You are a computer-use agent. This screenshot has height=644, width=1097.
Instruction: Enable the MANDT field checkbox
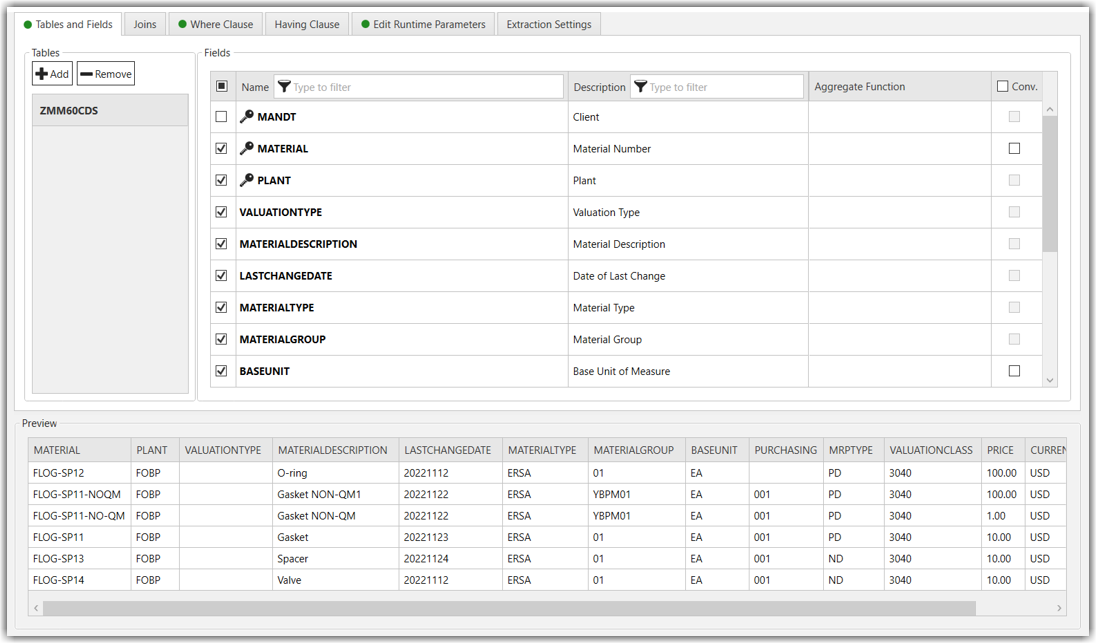pyautogui.click(x=221, y=116)
